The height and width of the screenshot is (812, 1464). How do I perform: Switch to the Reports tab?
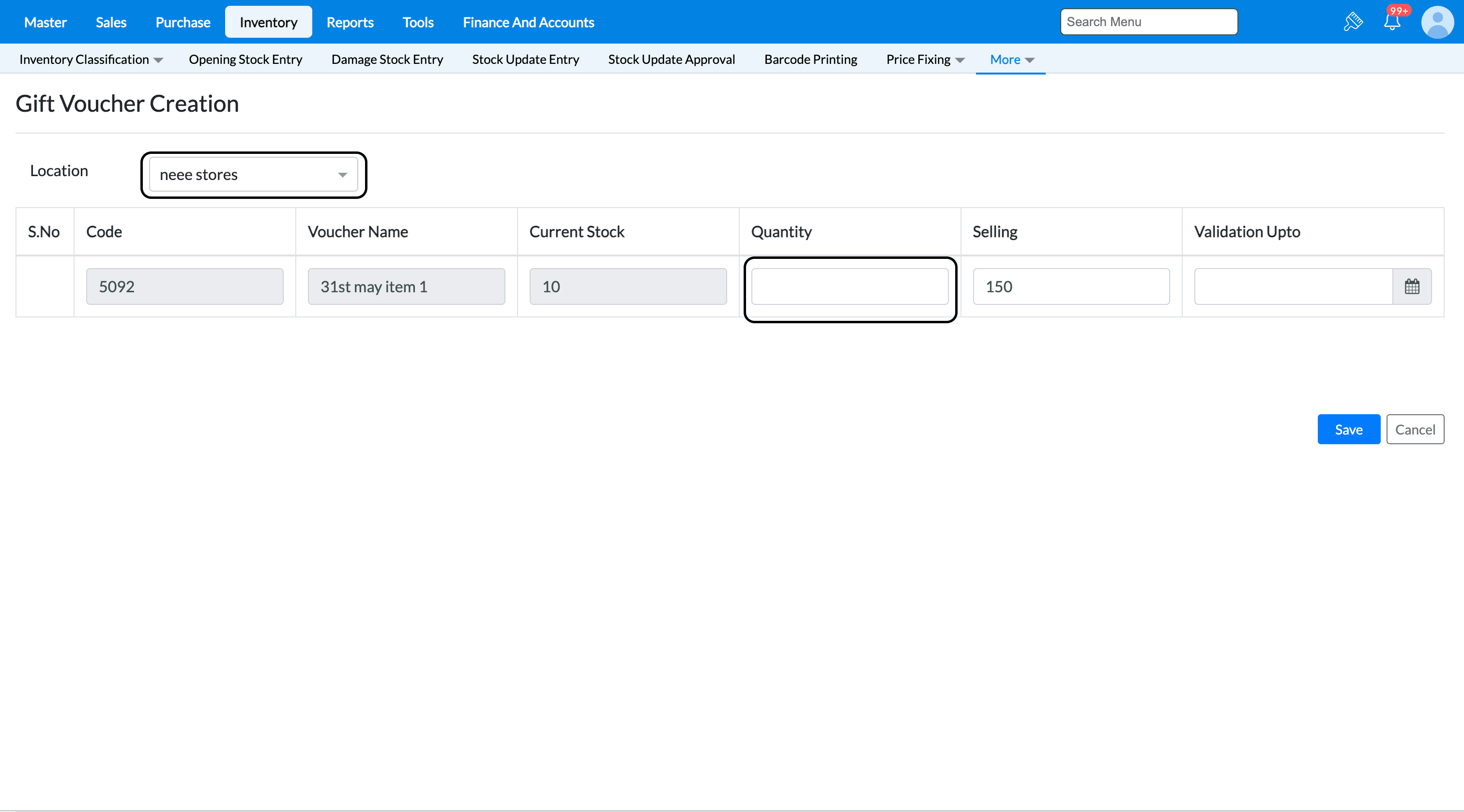point(350,22)
